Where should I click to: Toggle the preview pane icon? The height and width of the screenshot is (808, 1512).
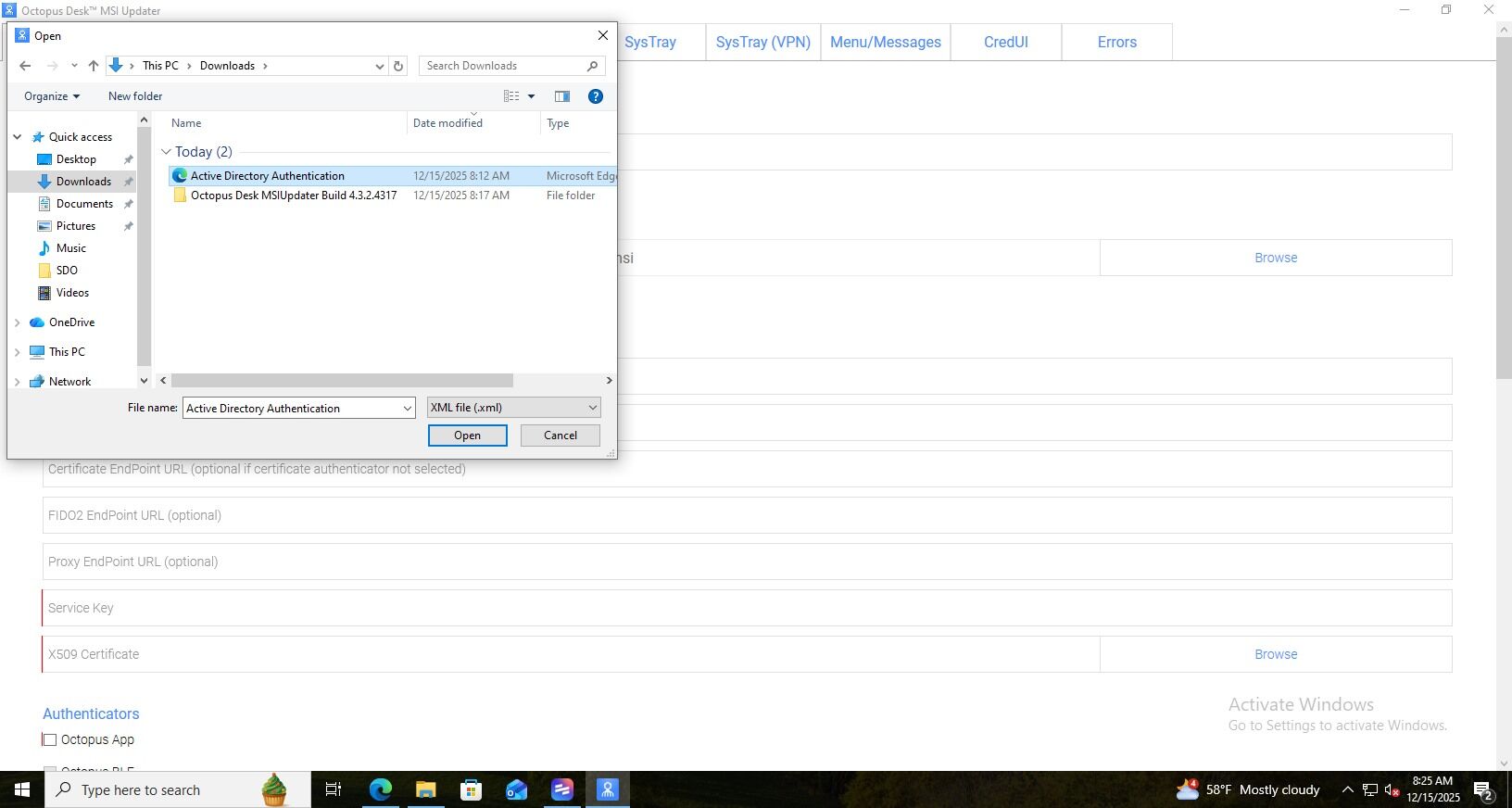(x=561, y=96)
